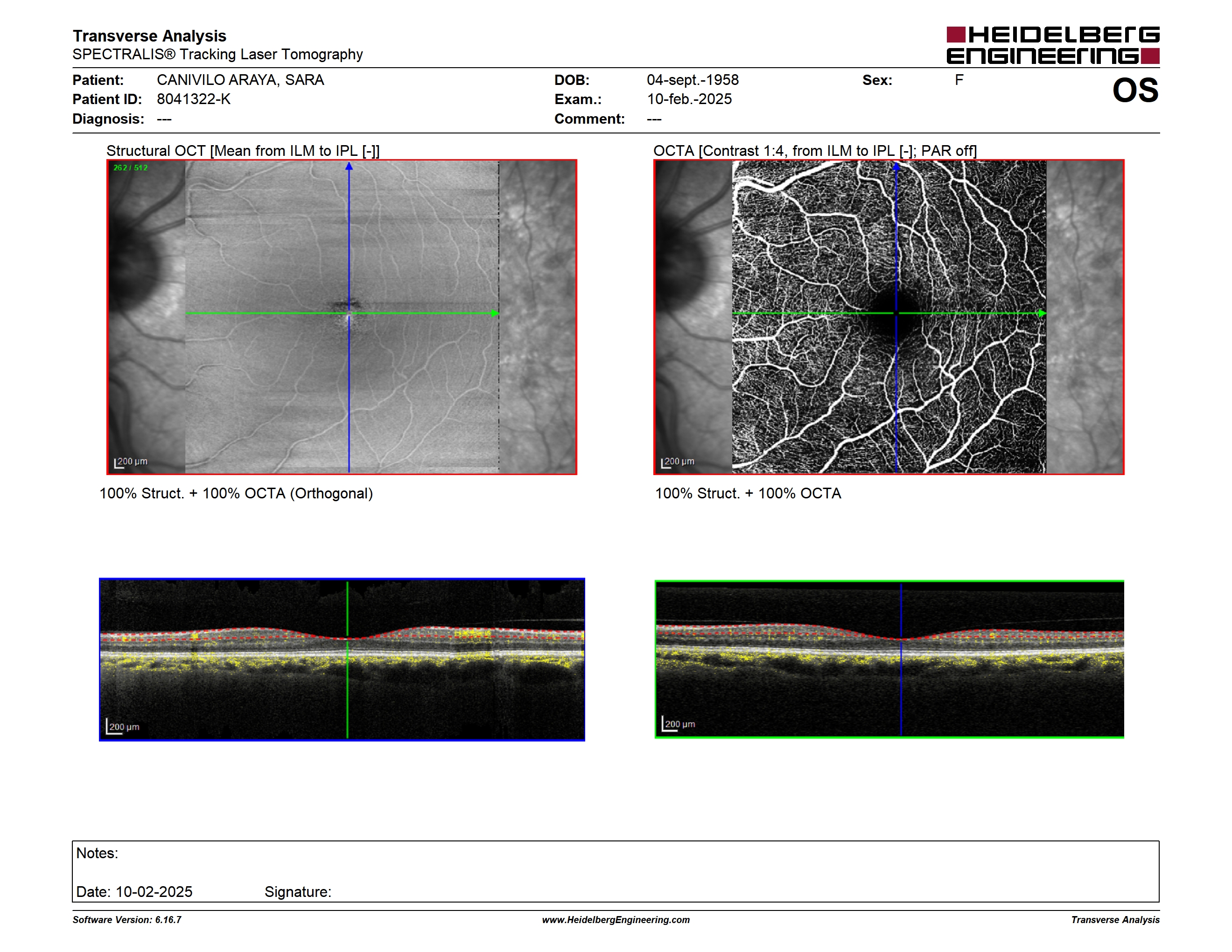Viewport: 1232px width, 952px height.
Task: Click the exam date 10-feb.-2025
Action: coord(689,99)
